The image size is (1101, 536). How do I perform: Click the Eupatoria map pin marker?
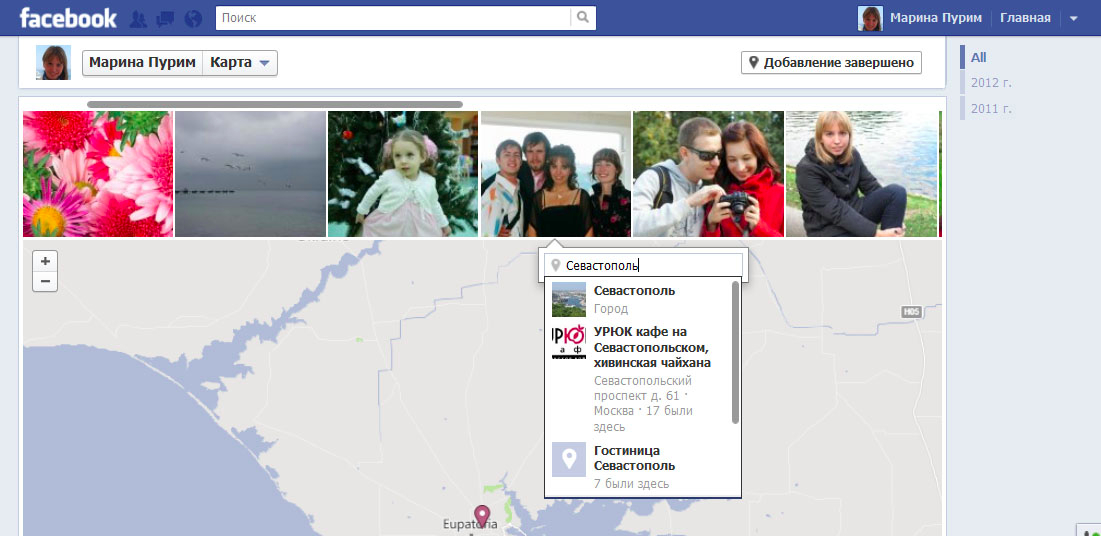(482, 516)
